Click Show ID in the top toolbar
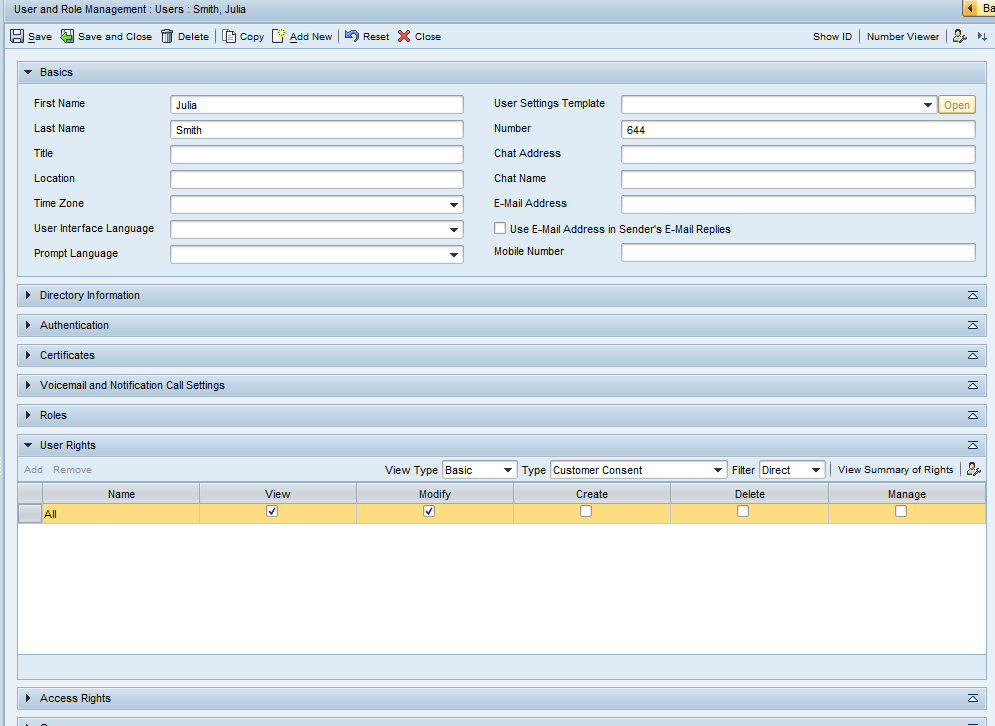 [832, 36]
